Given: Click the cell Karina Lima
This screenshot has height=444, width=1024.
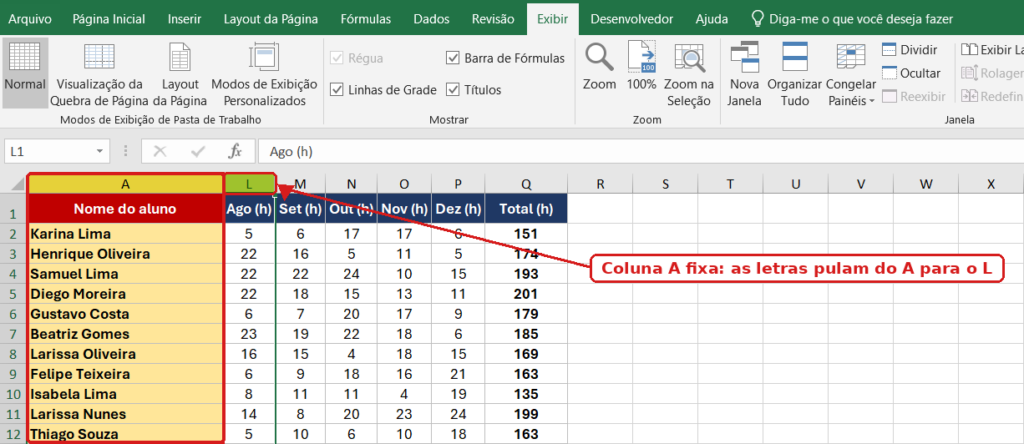Looking at the screenshot, I should [125, 234].
